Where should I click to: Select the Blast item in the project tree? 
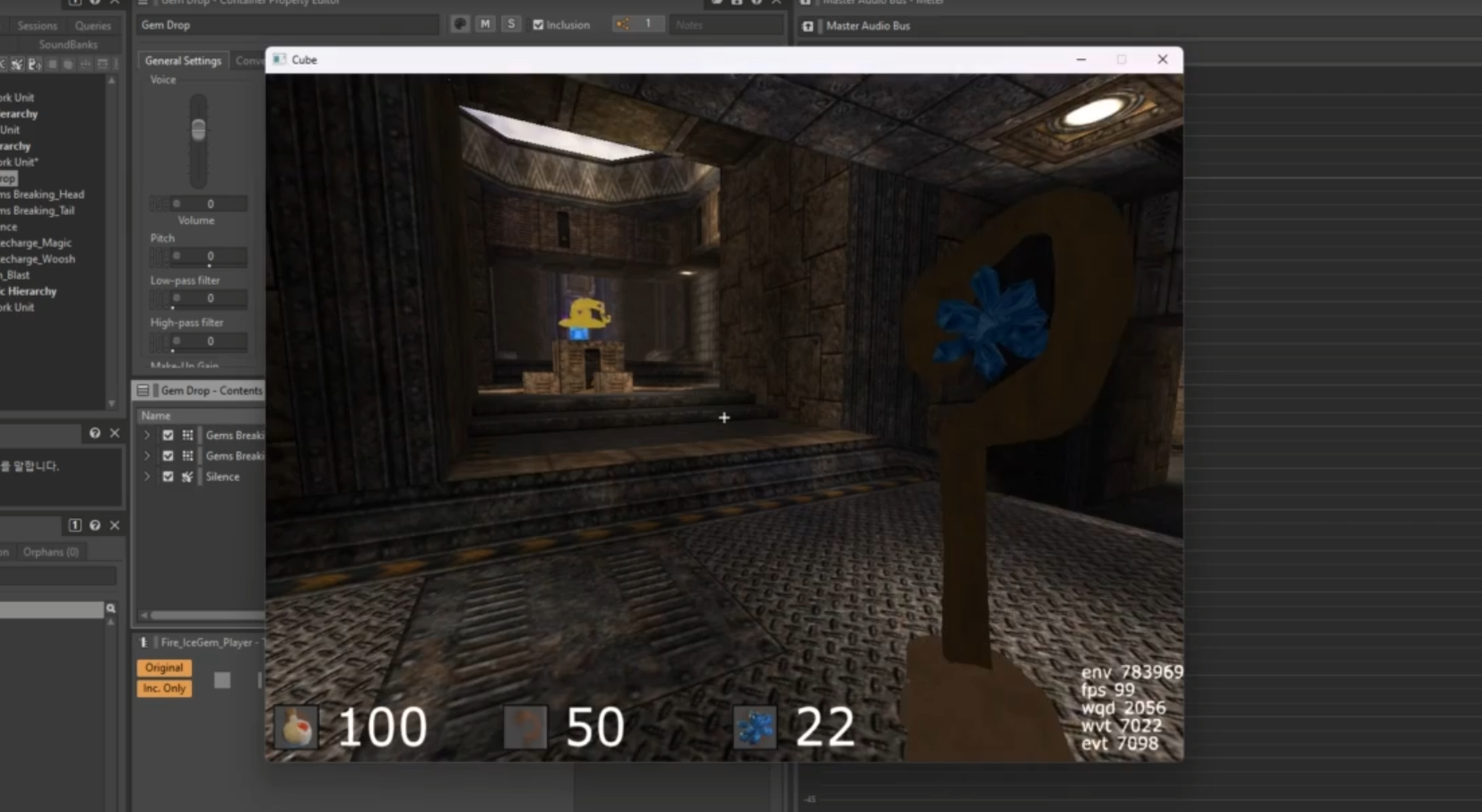click(15, 275)
